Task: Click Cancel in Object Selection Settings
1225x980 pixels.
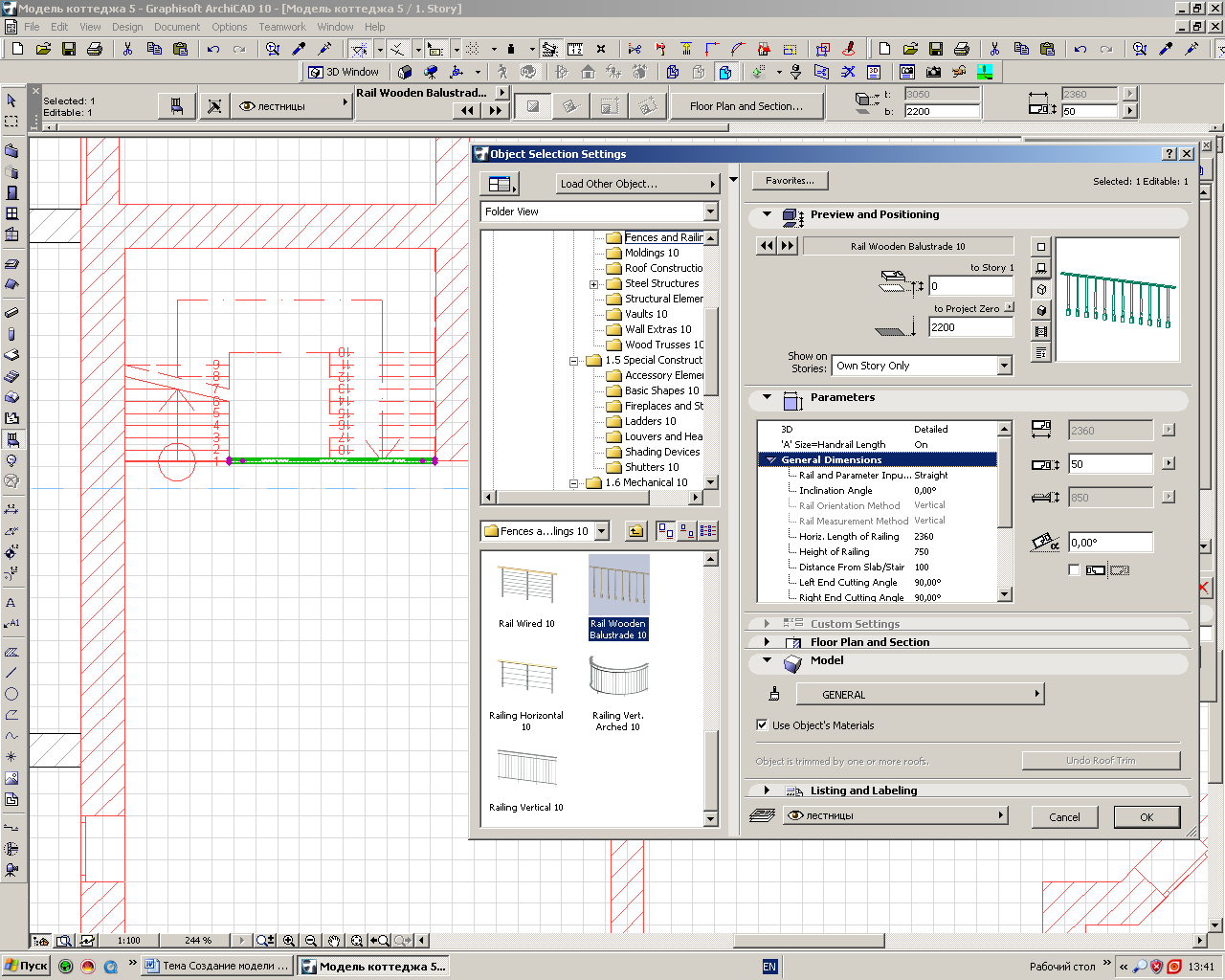Action: [1064, 817]
